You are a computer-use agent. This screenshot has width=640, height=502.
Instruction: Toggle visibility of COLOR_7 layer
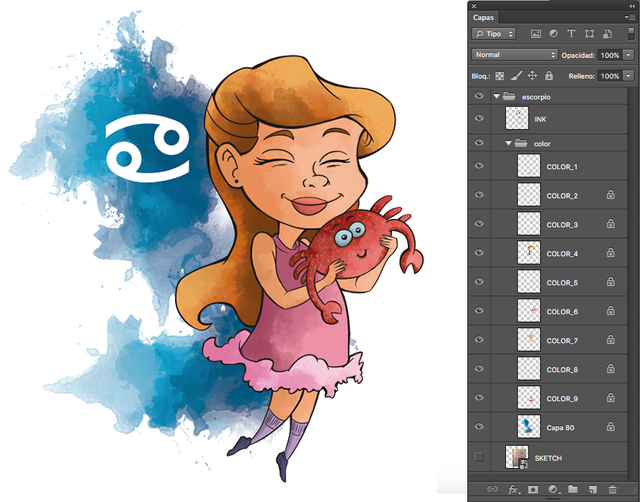479,340
